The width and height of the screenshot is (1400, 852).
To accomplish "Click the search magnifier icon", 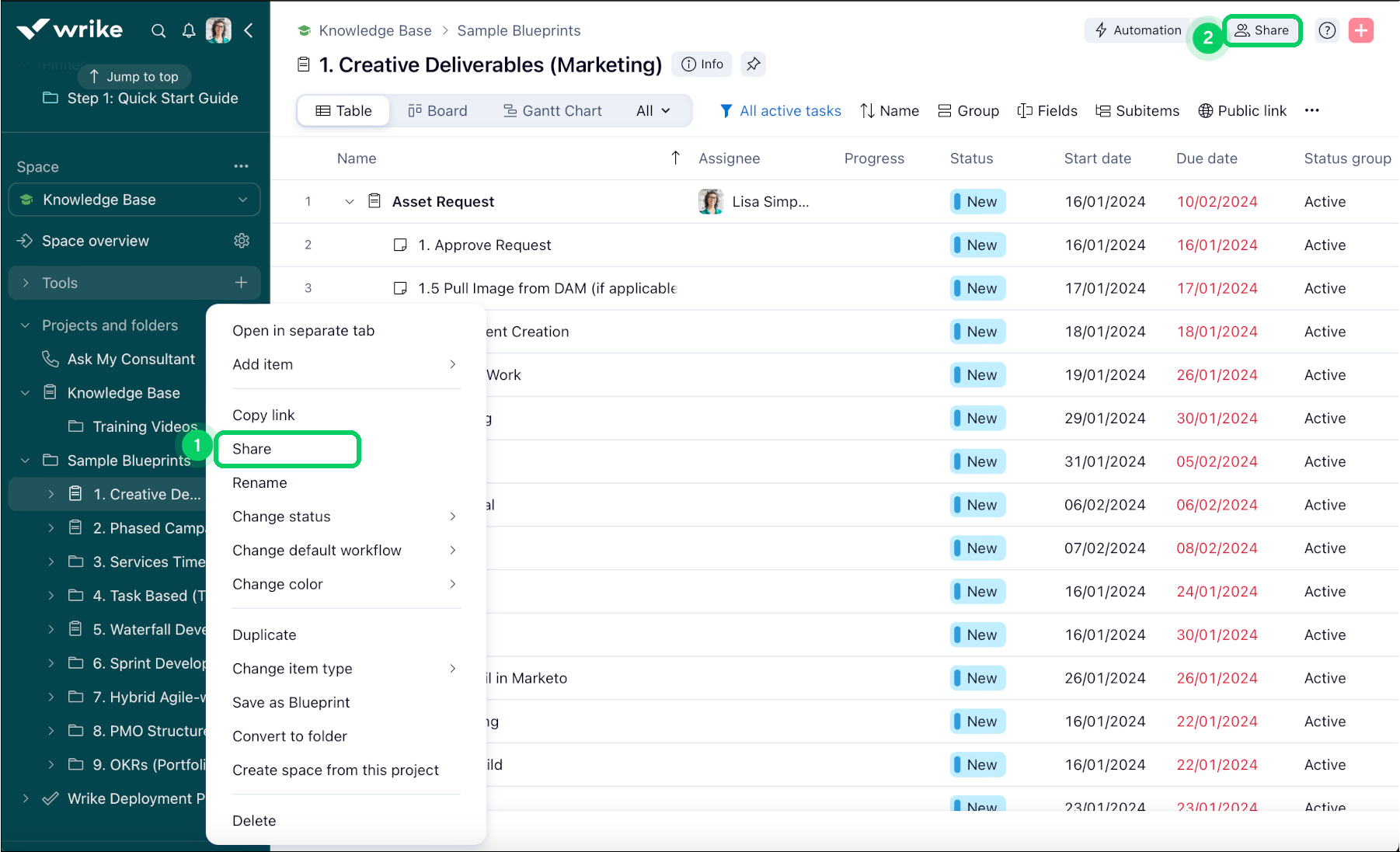I will 158,30.
